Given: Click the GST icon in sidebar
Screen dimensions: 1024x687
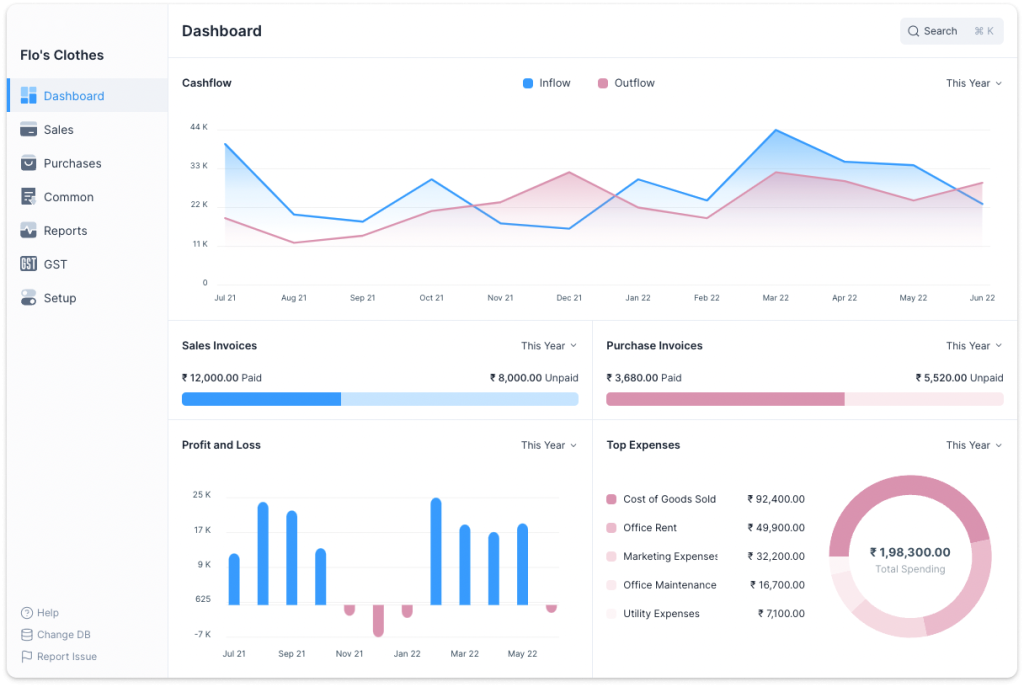Looking at the screenshot, I should click(x=28, y=264).
